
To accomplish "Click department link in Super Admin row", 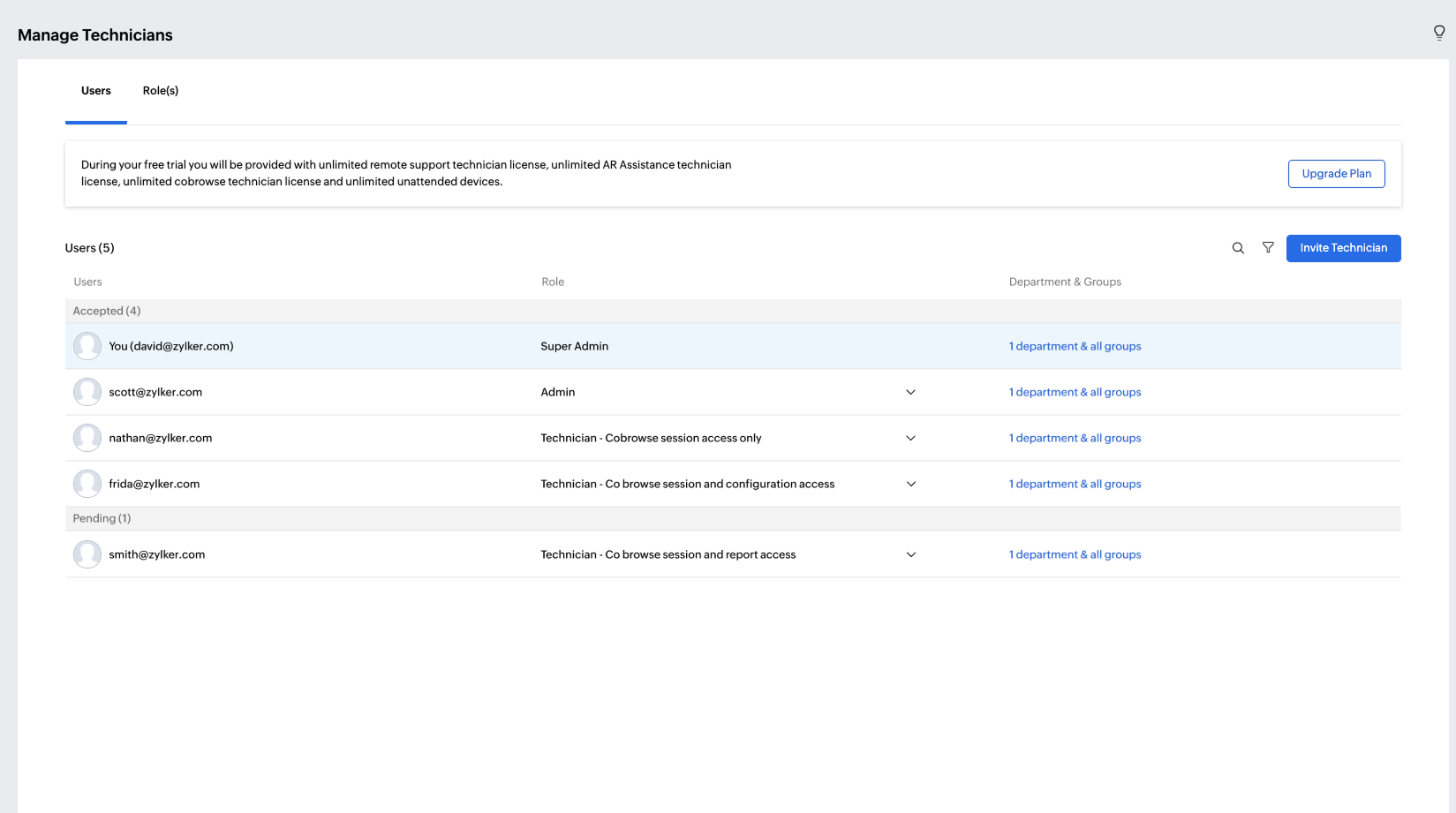I will [x=1075, y=346].
